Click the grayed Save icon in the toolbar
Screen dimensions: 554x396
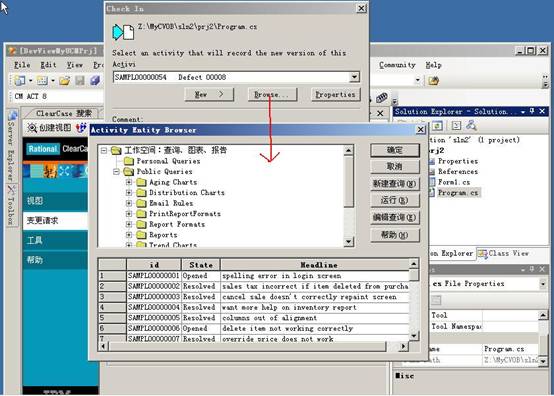tap(80, 81)
